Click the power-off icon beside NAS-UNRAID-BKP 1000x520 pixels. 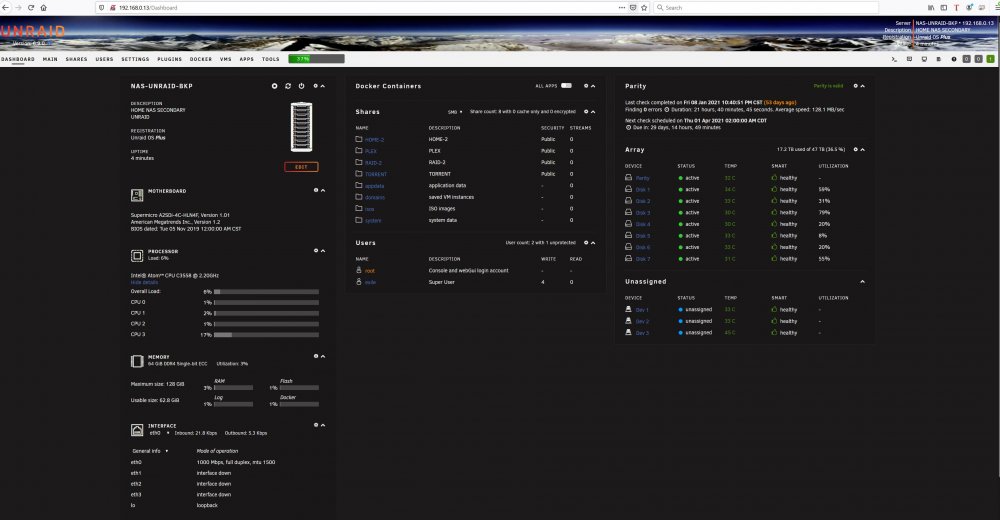302,86
